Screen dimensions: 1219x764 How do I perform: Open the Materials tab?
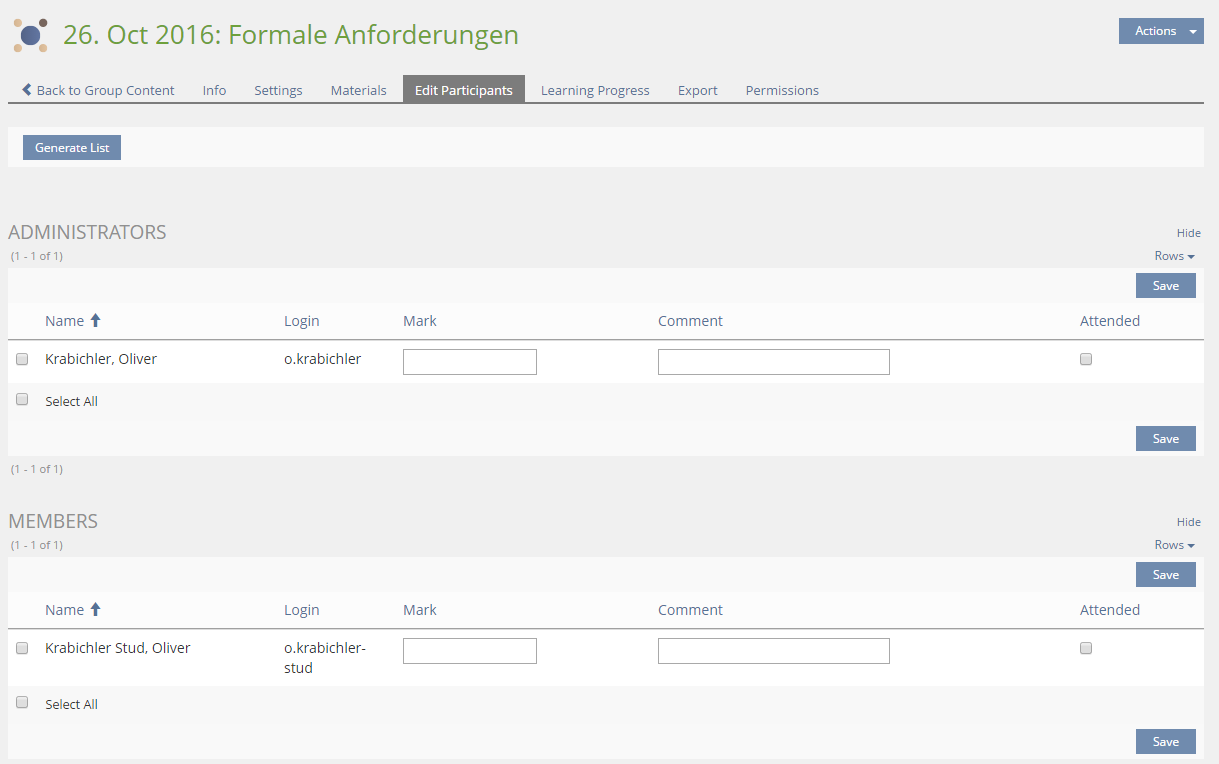[358, 90]
